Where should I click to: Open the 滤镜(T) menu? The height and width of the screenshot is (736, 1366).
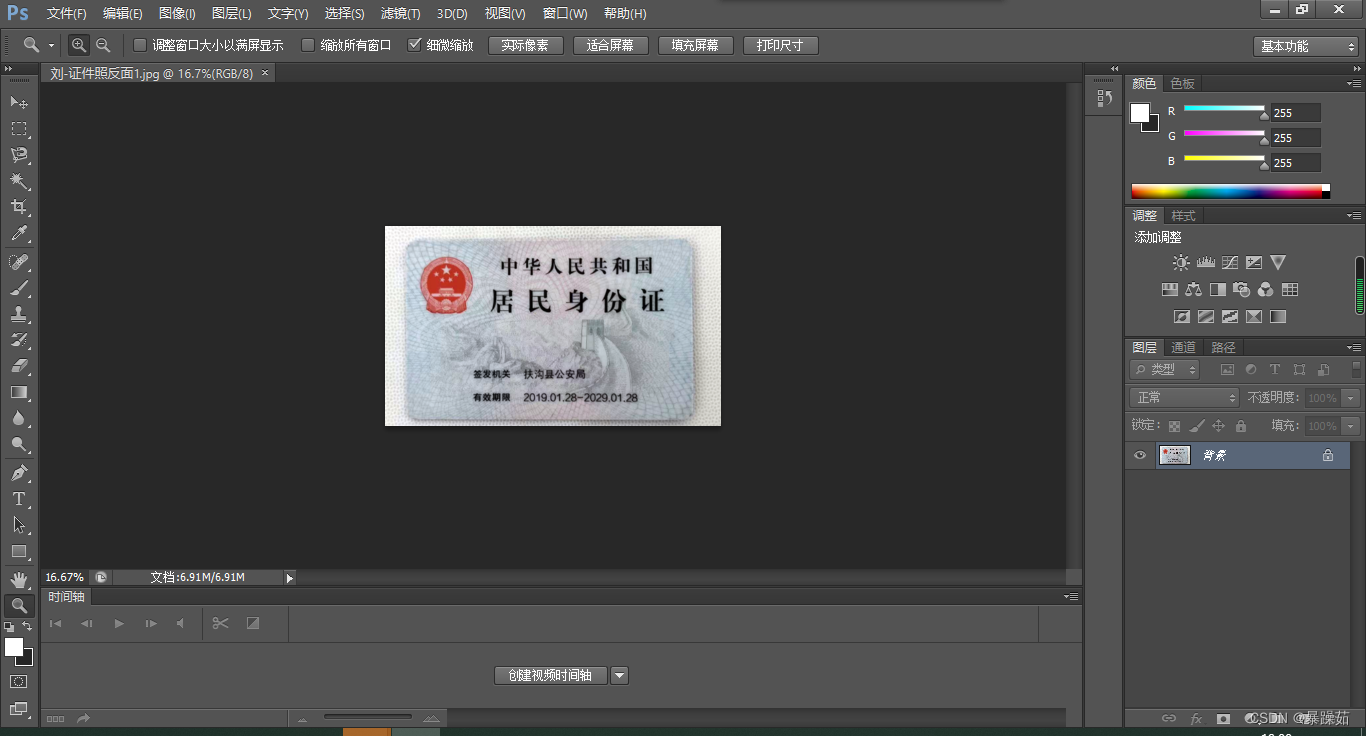click(x=400, y=14)
